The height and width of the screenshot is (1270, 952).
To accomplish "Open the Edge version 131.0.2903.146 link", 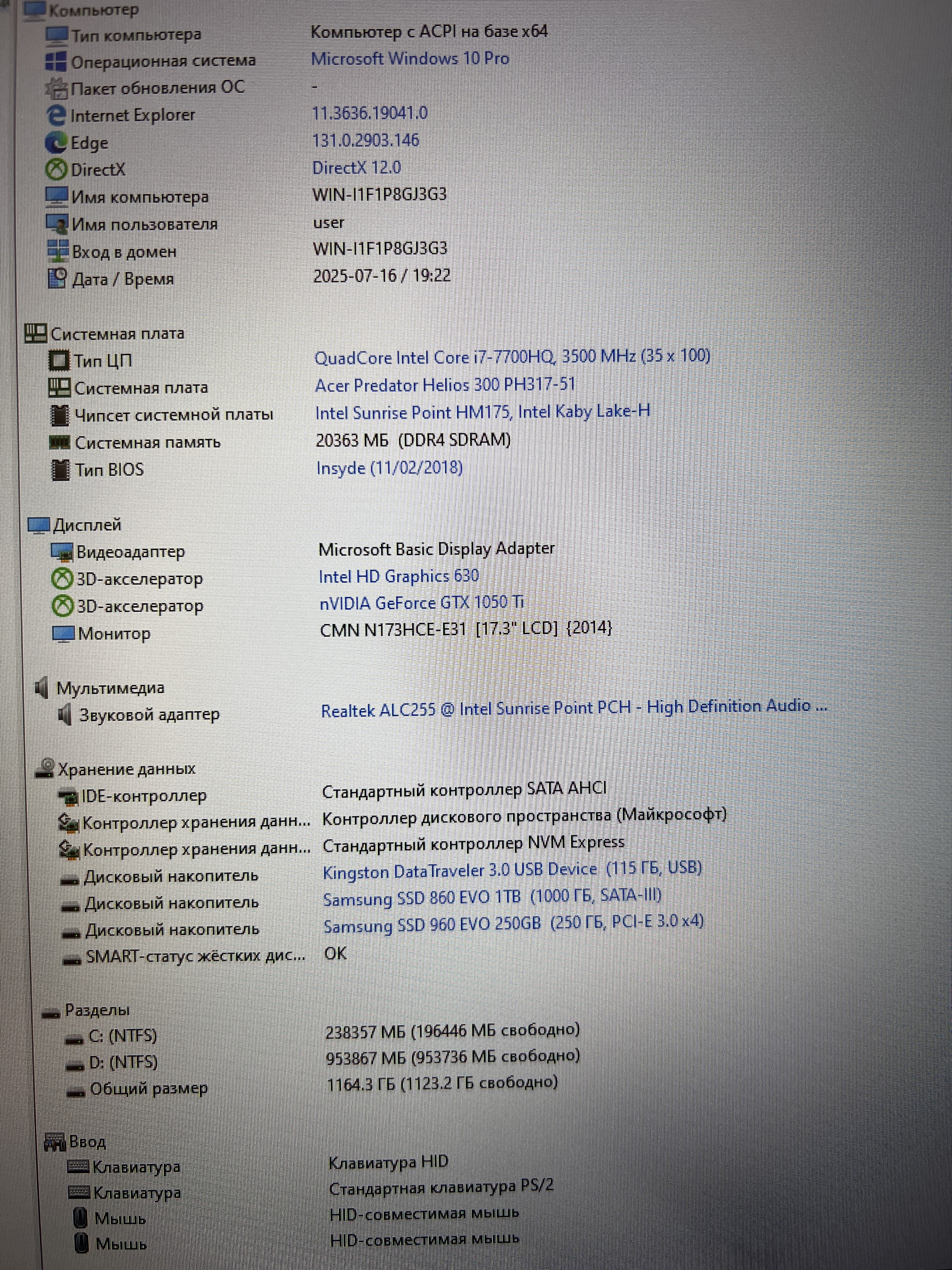I will [x=365, y=140].
